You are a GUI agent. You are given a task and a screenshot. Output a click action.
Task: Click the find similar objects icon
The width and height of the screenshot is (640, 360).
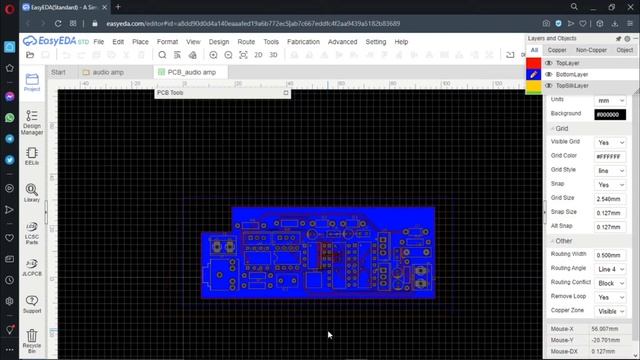(x=177, y=55)
